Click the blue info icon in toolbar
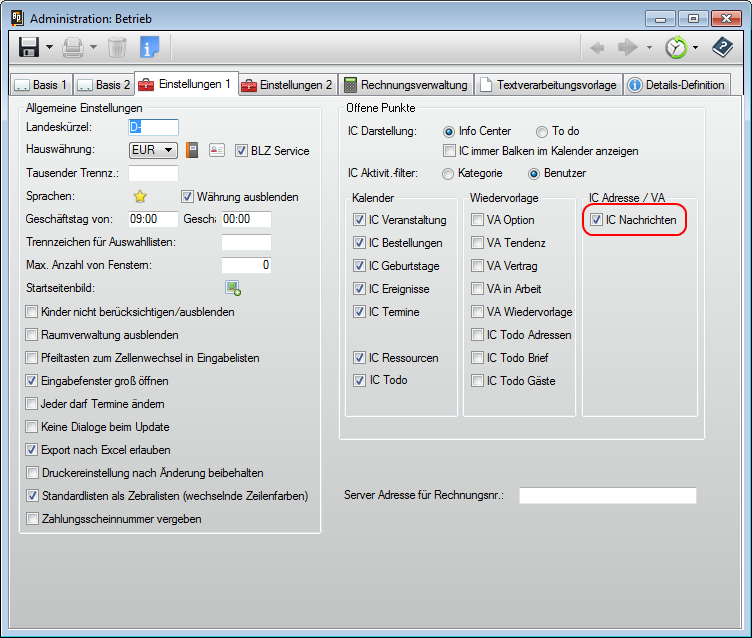 coord(149,47)
